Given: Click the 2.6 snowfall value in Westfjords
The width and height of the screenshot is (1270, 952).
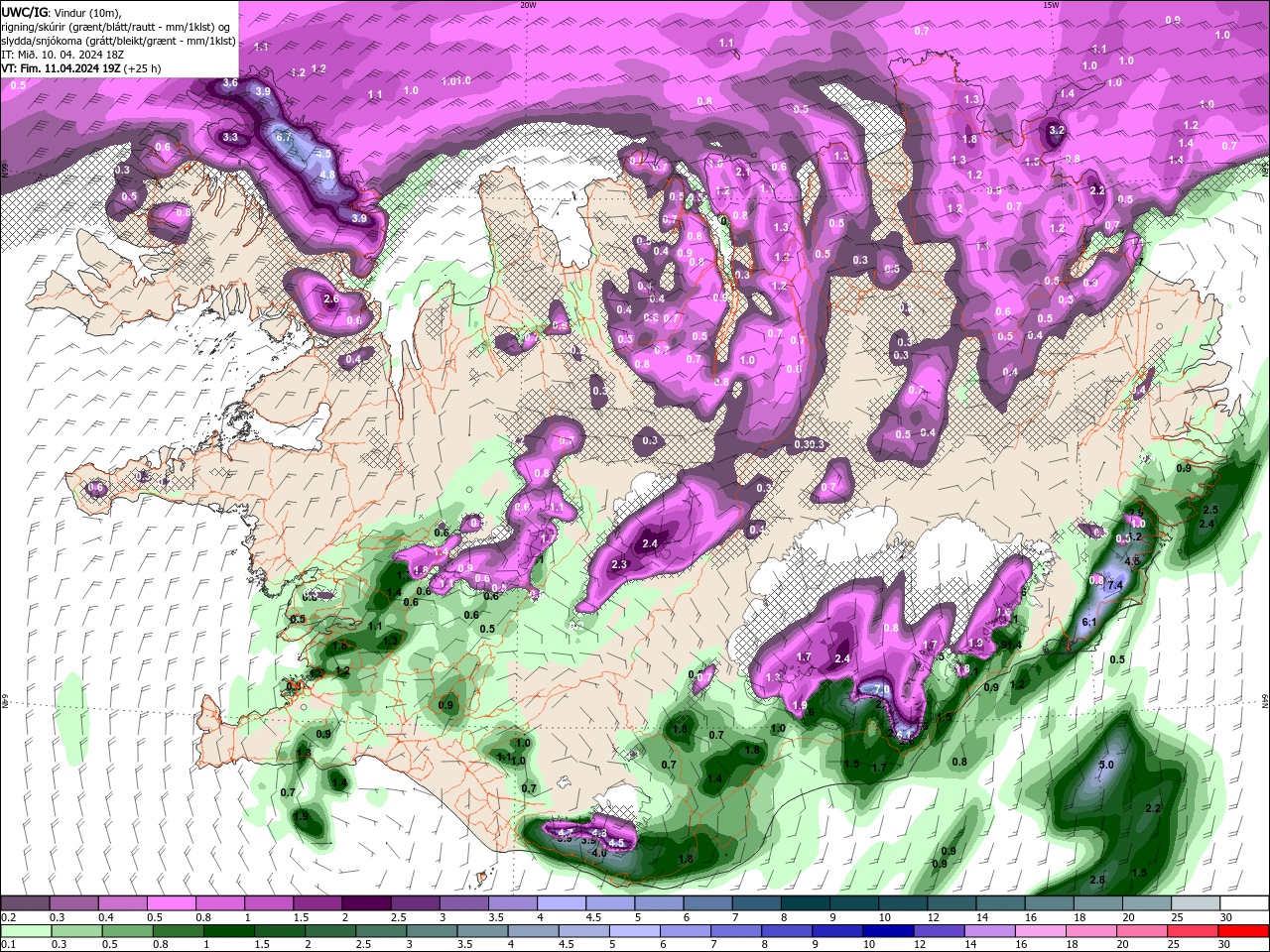Looking at the screenshot, I should (x=331, y=297).
